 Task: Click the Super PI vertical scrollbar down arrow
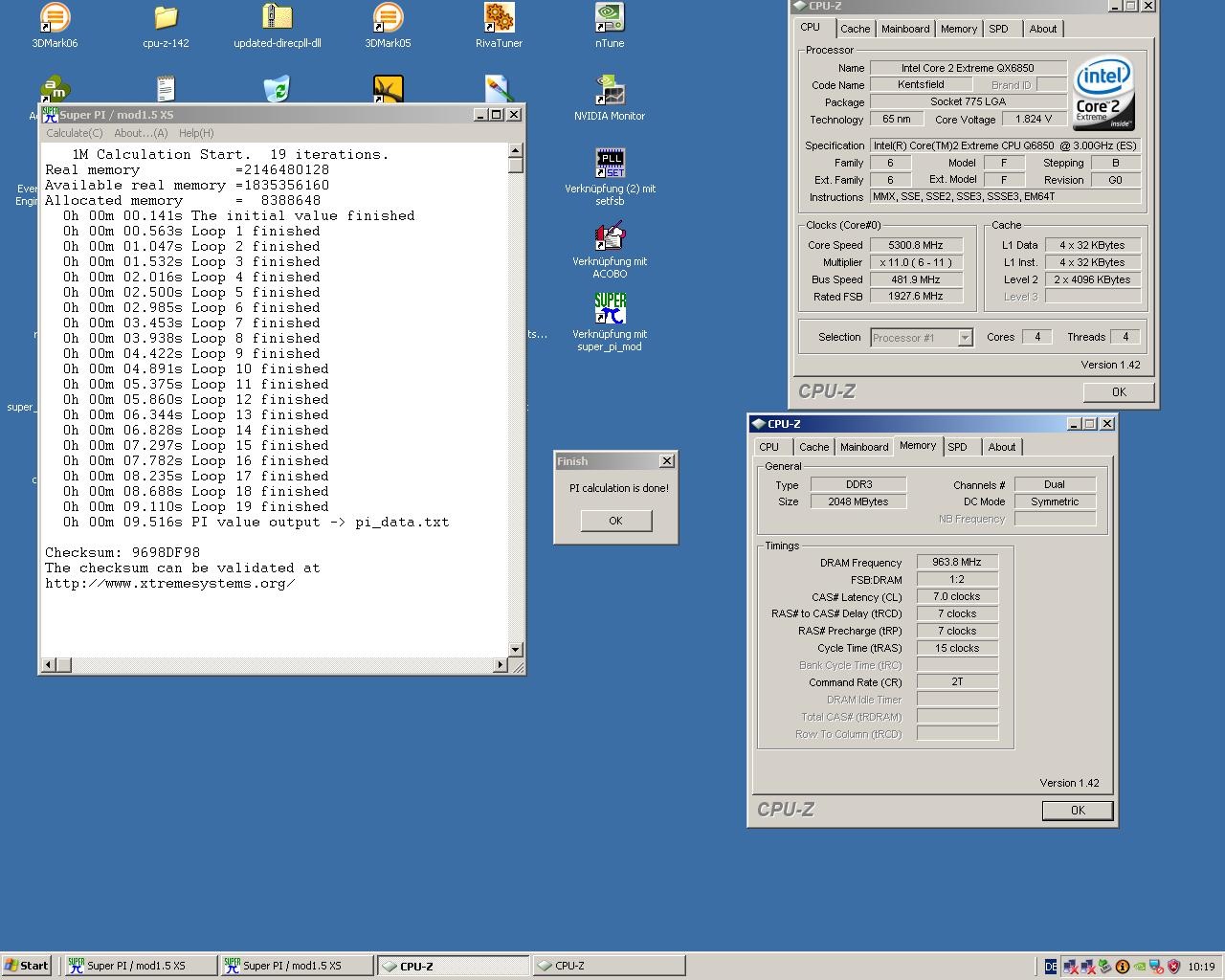point(515,650)
